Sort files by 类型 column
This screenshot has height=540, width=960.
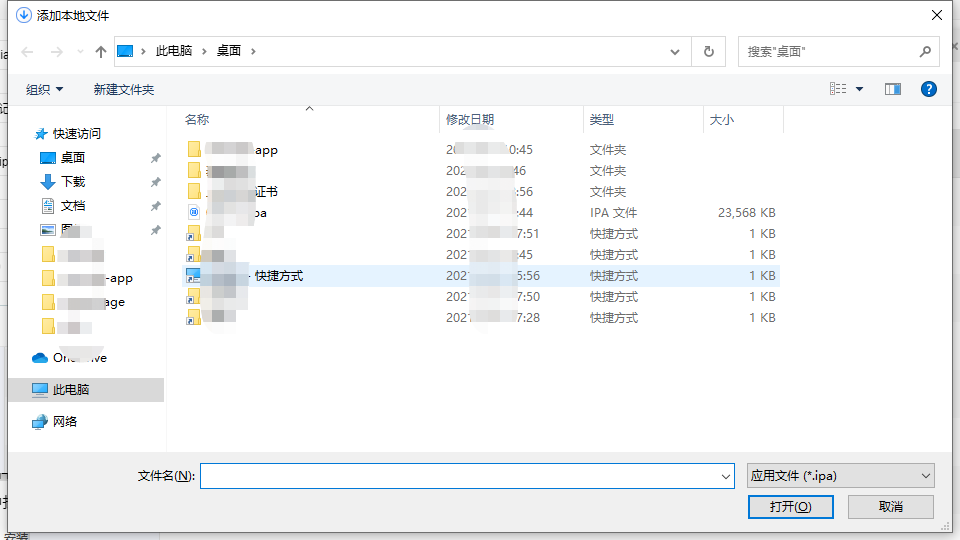643,119
